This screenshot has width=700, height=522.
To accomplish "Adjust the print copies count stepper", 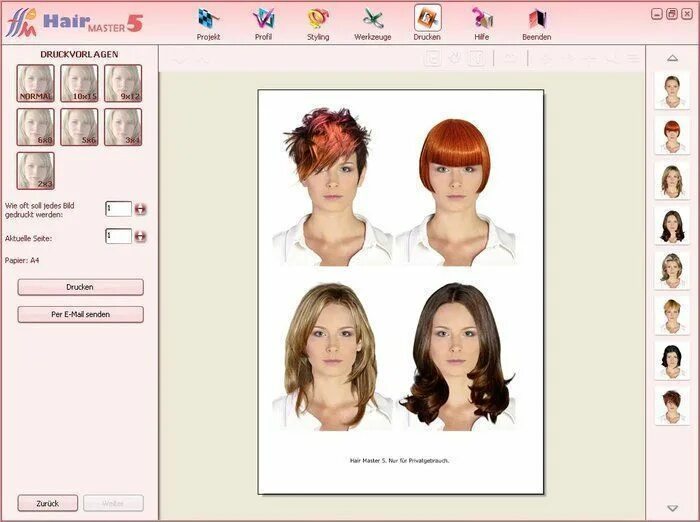I will [x=140, y=208].
